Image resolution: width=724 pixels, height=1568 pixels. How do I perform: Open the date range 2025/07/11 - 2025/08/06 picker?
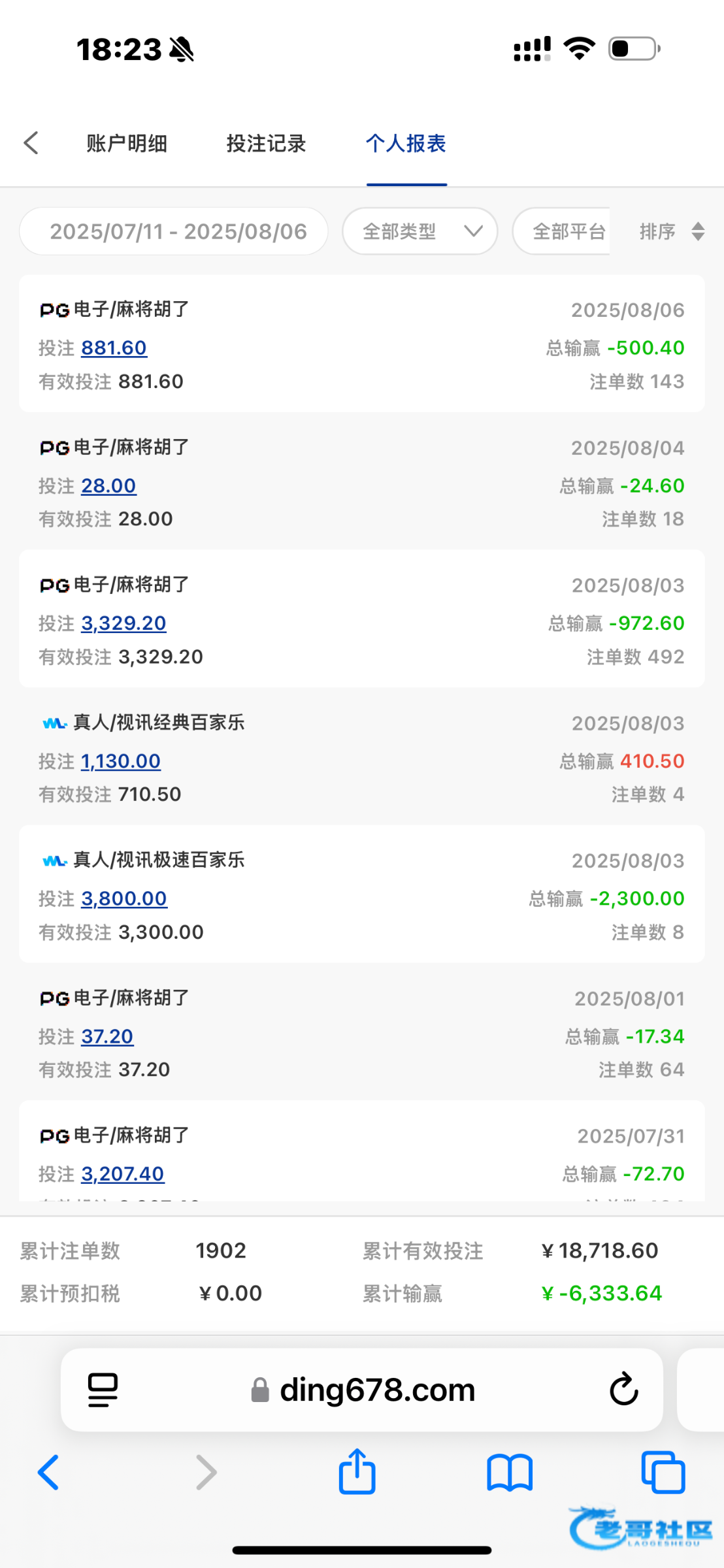click(x=174, y=231)
